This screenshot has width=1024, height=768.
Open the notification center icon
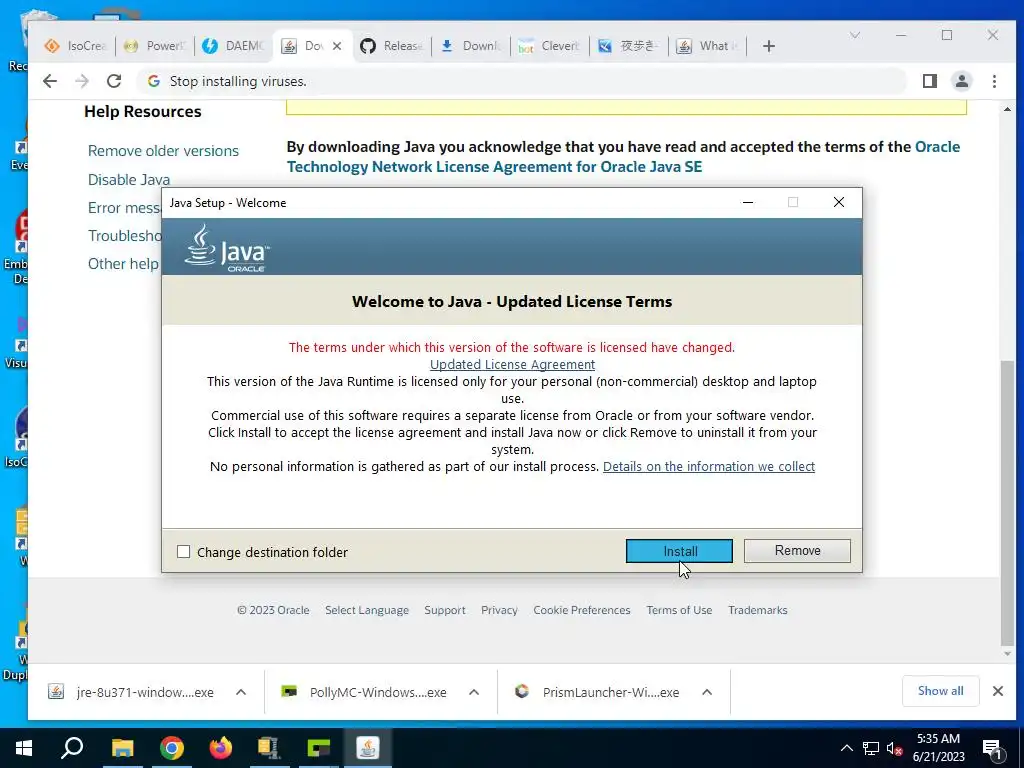[992, 748]
